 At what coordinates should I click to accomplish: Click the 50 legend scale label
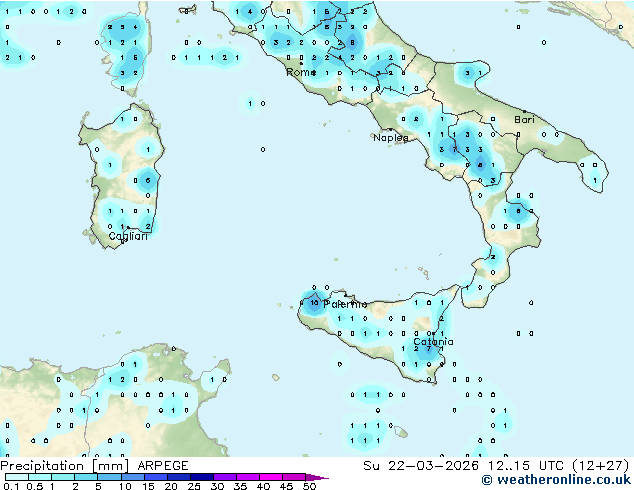tap(309, 486)
